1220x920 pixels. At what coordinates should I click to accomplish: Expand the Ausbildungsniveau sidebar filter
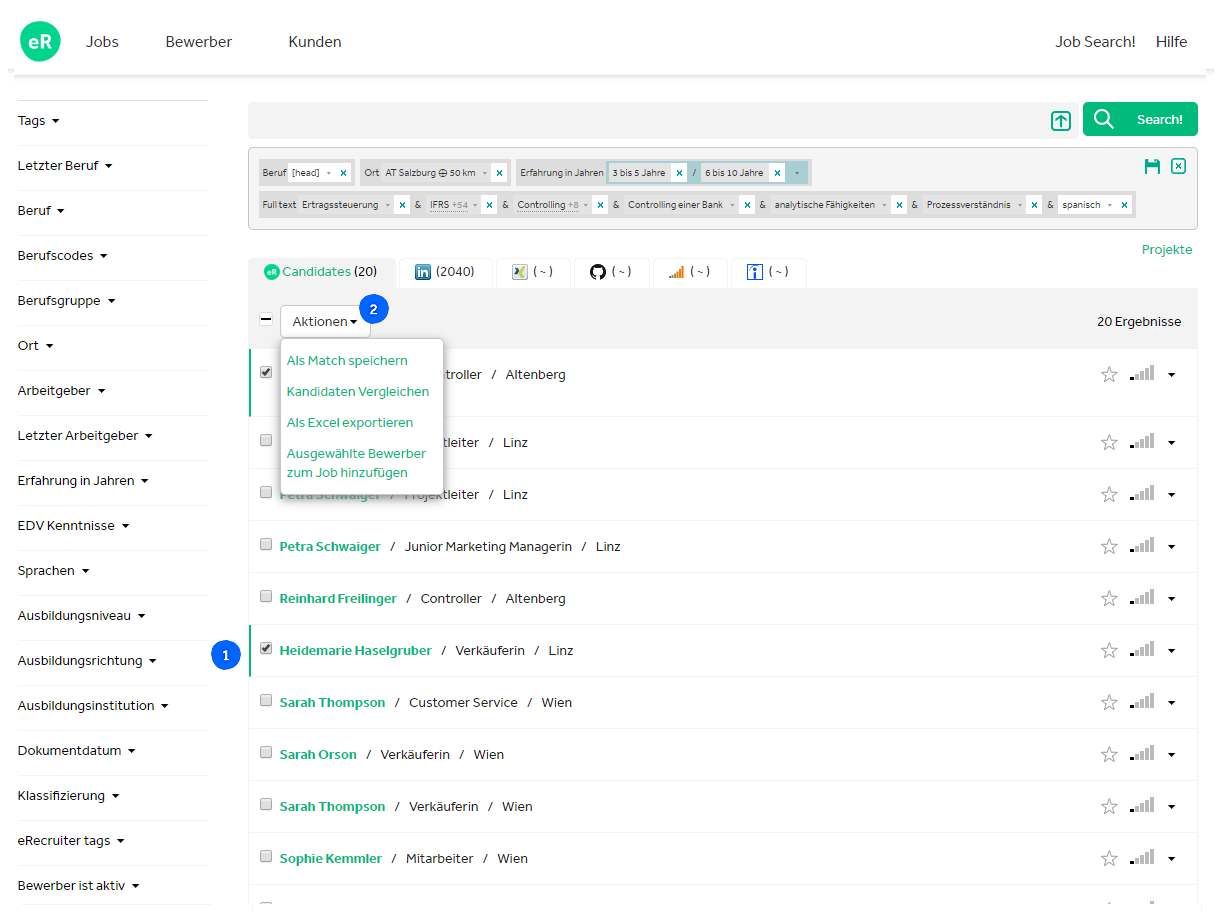pos(81,616)
